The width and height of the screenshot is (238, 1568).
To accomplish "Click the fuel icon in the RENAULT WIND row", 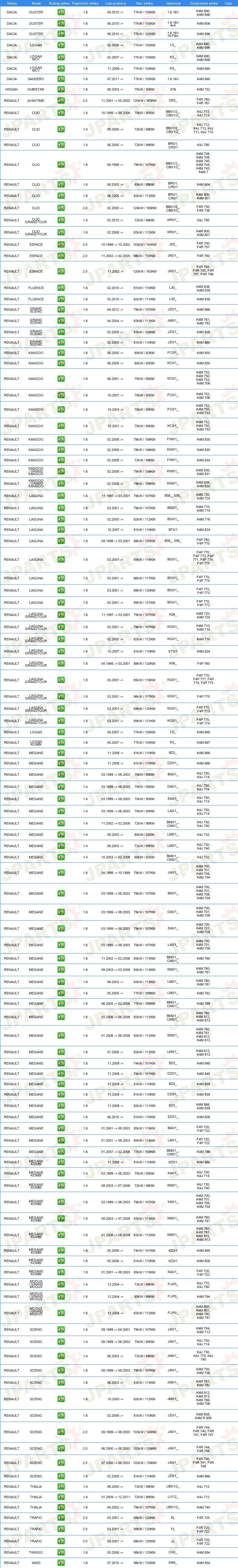I will pos(61,1563).
